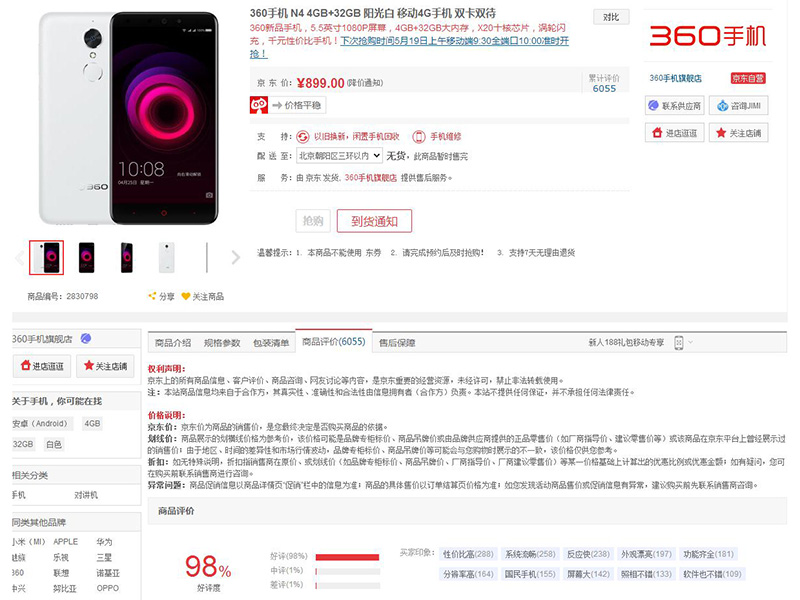Click the share icon below product thumbnails
The width and height of the screenshot is (800, 600).
[152, 296]
